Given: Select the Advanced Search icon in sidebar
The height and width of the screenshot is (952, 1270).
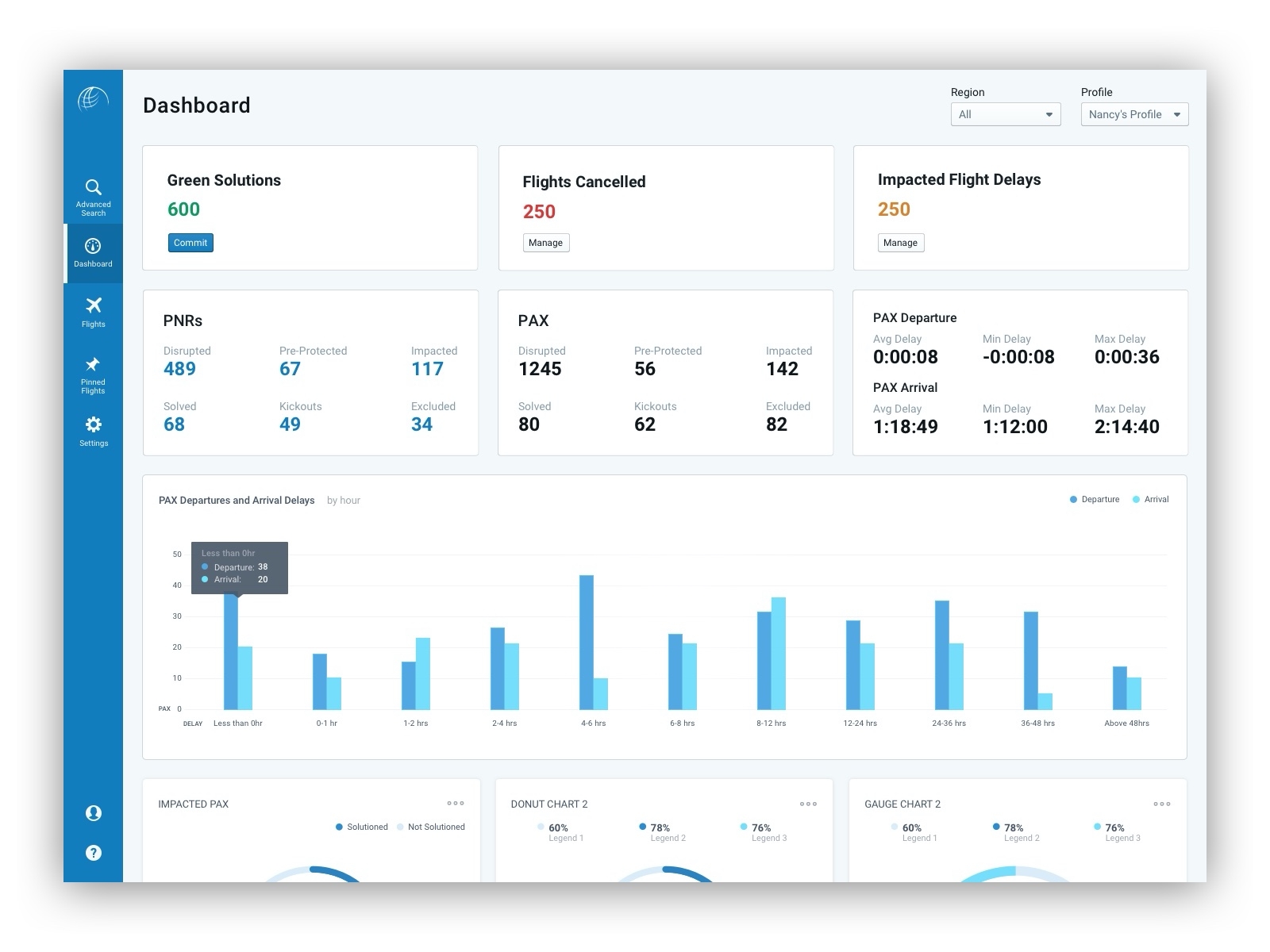Looking at the screenshot, I should pos(94,187).
